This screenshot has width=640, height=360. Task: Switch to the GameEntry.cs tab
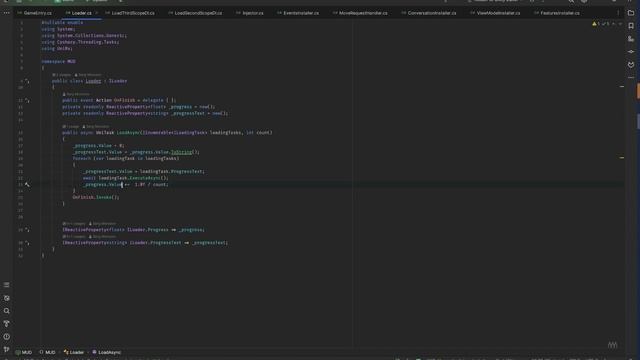(34, 13)
